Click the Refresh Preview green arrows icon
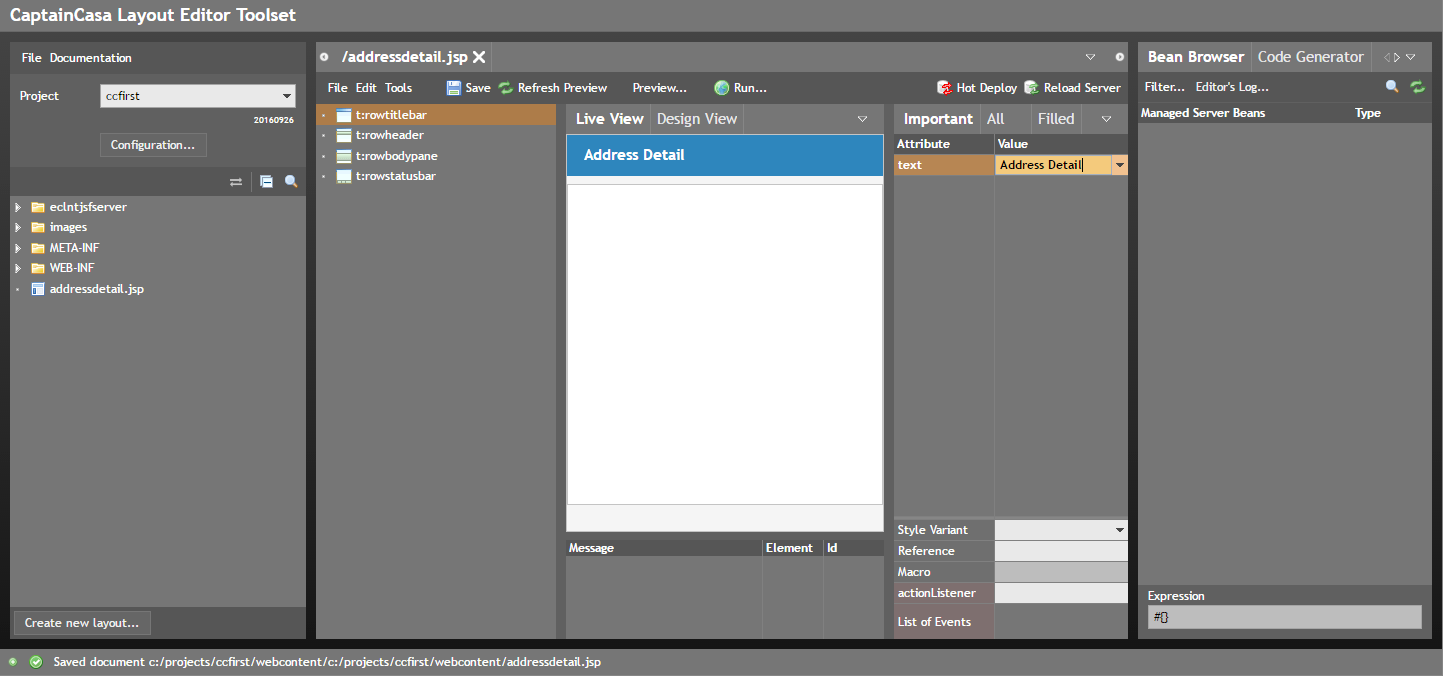The width and height of the screenshot is (1443, 676). tap(506, 88)
